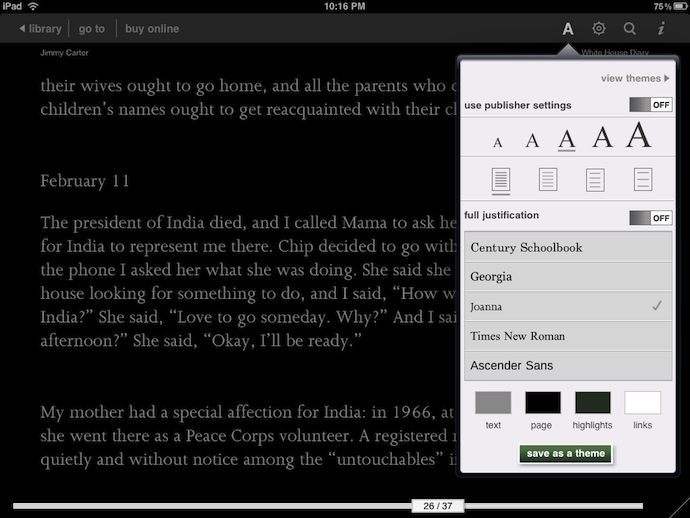Select Times New Roman font

568,336
